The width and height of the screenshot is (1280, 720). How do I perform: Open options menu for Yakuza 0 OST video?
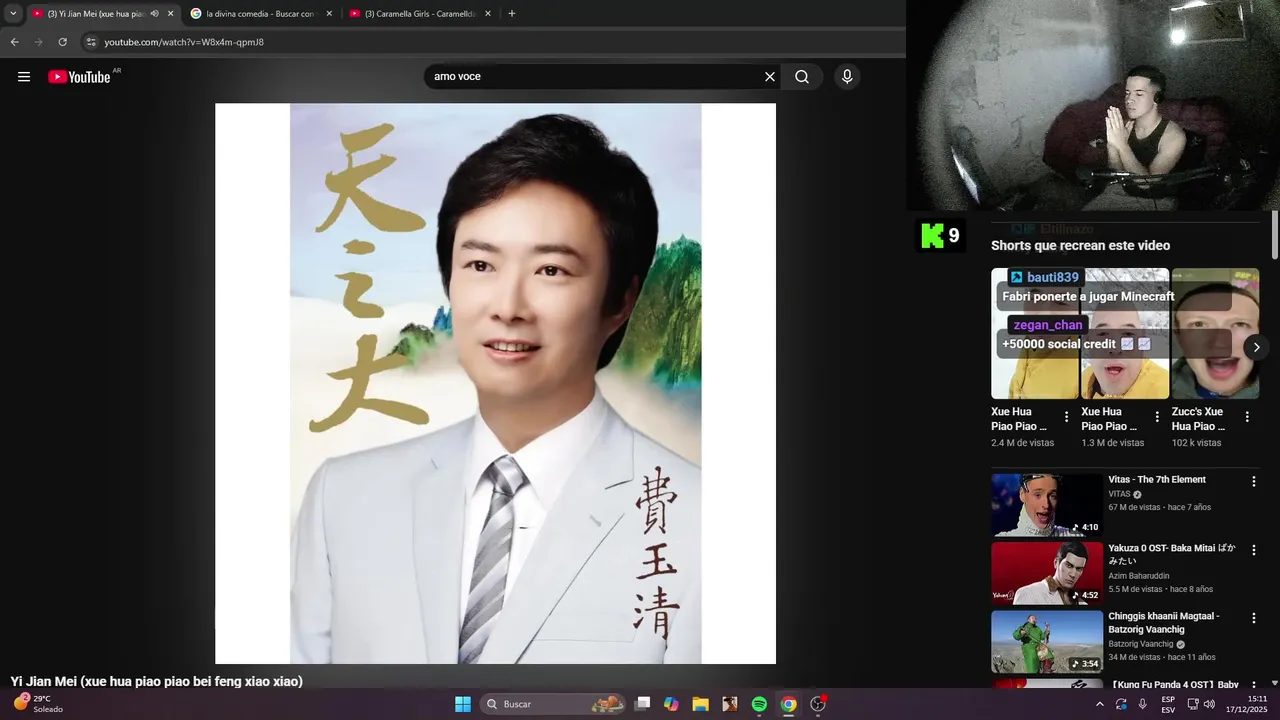[1253, 550]
